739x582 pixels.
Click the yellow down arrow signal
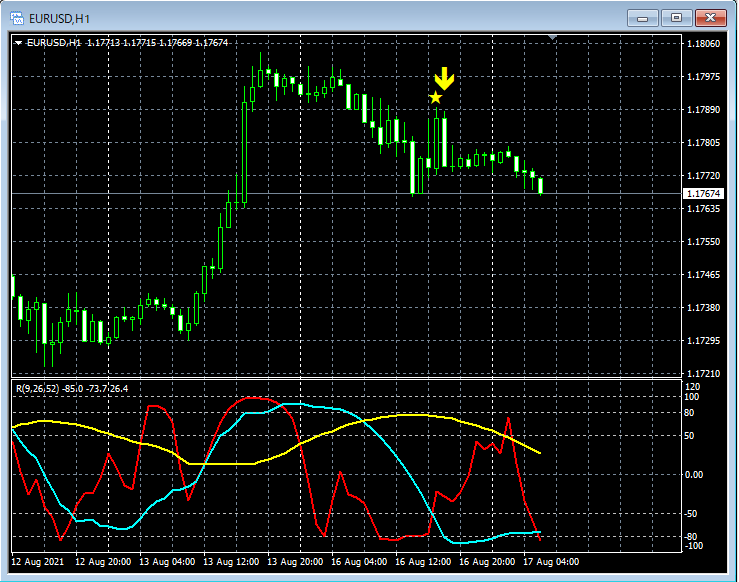click(x=444, y=78)
